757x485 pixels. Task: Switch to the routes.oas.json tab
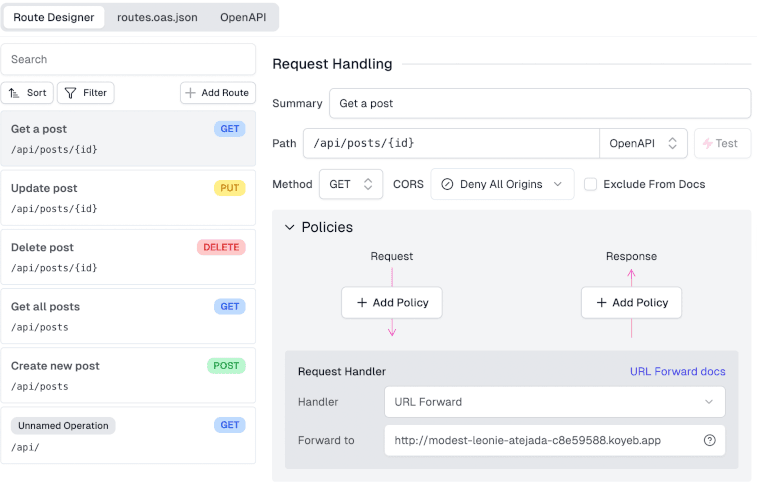[x=156, y=17]
